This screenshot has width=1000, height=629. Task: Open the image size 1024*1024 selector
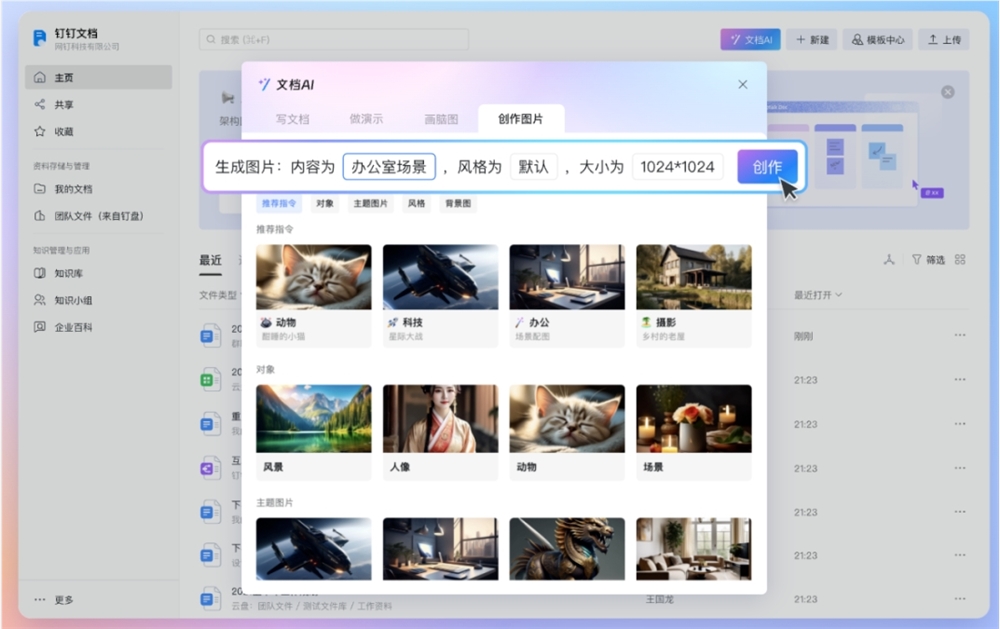676,166
